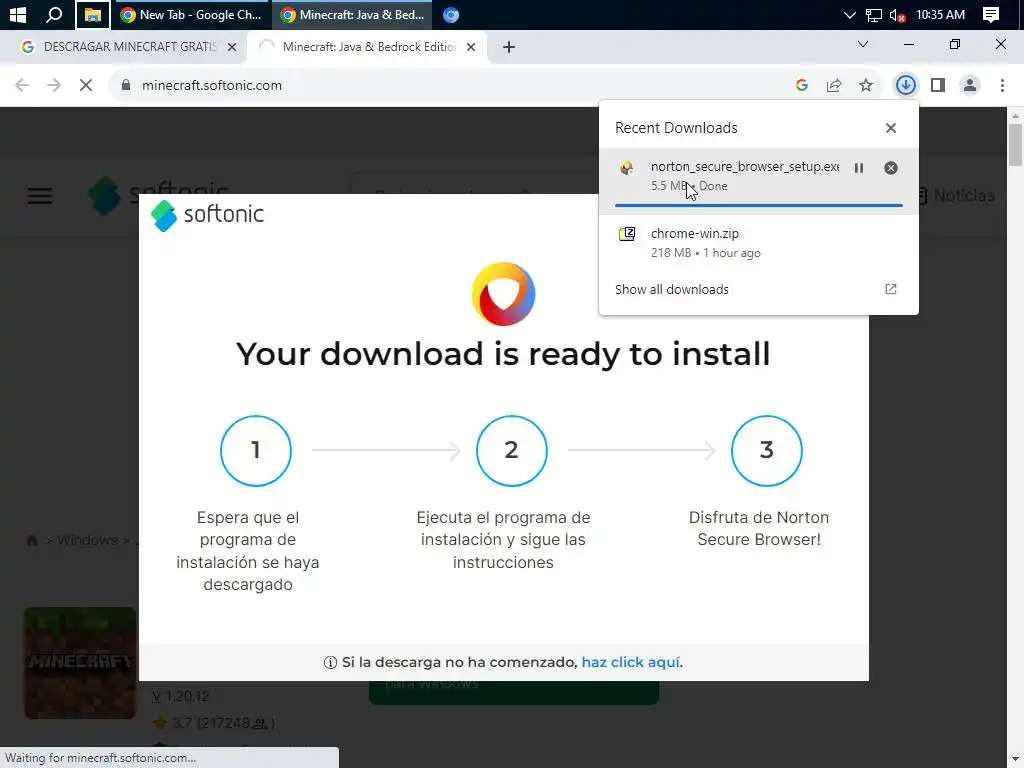Image resolution: width=1024 pixels, height=768 pixels.
Task: Show hidden system tray icons
Action: coord(849,14)
